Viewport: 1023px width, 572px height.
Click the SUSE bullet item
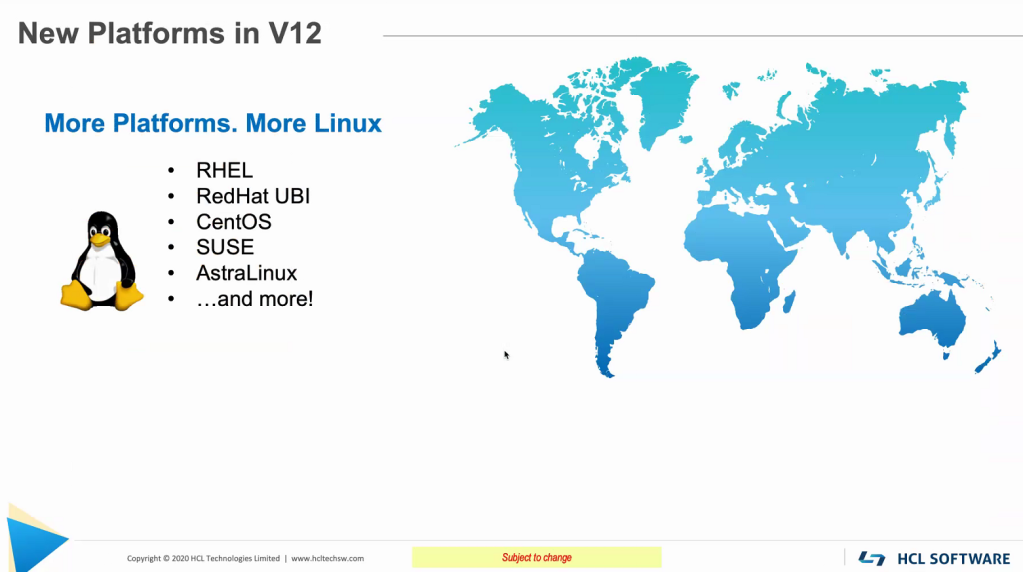[225, 247]
